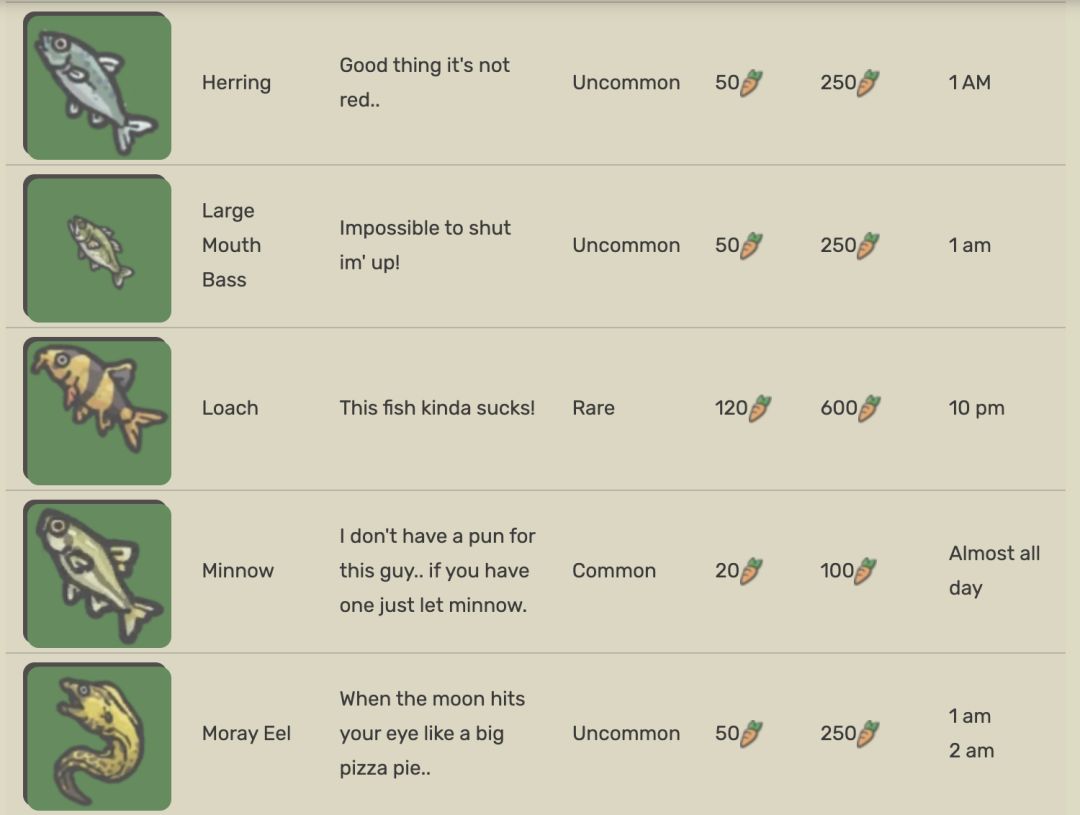Click the Rare rarity label for Loach
The height and width of the screenshot is (815, 1080).
click(x=593, y=408)
